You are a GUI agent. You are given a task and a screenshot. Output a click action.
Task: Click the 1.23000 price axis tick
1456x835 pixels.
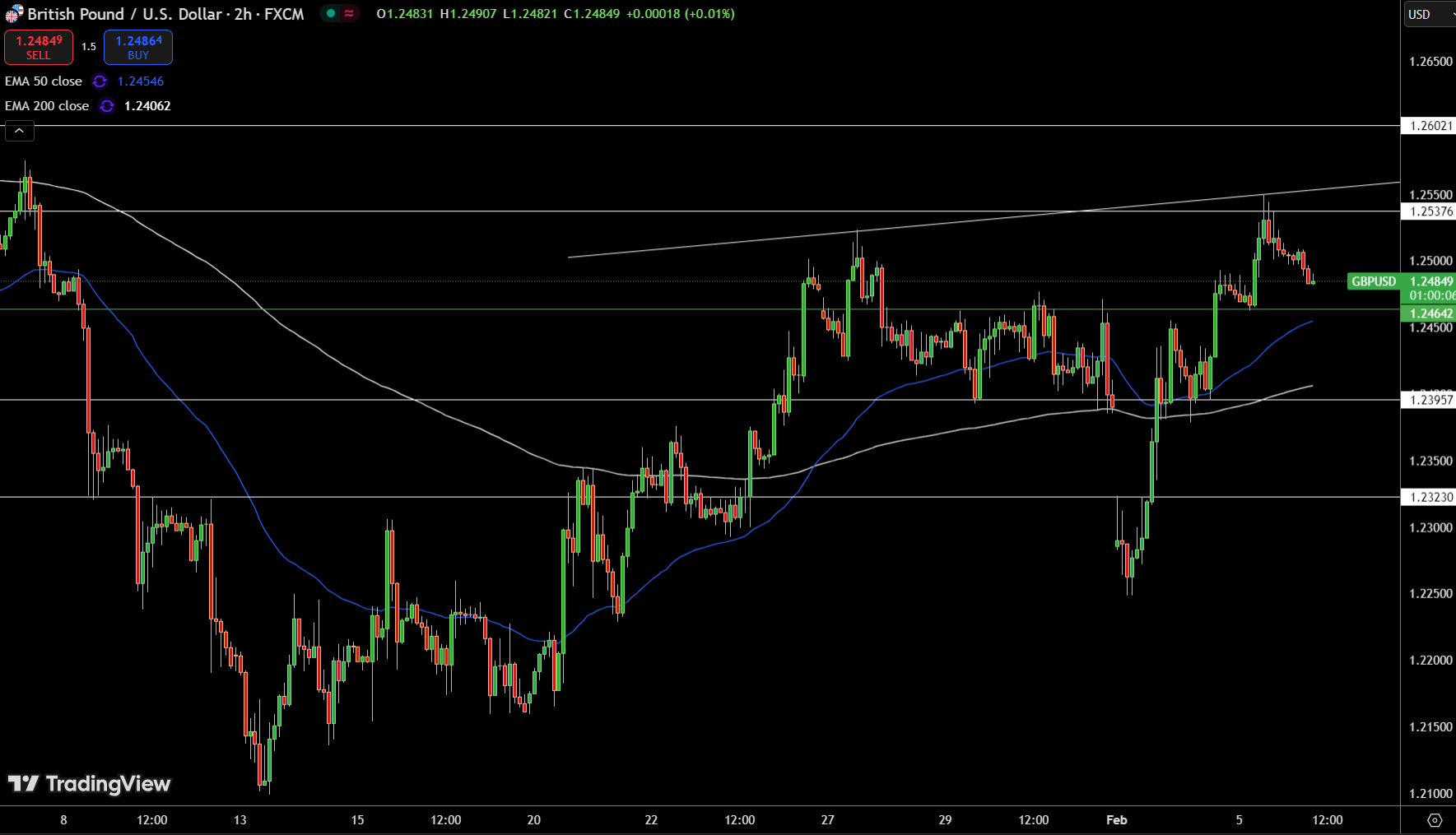[1430, 527]
